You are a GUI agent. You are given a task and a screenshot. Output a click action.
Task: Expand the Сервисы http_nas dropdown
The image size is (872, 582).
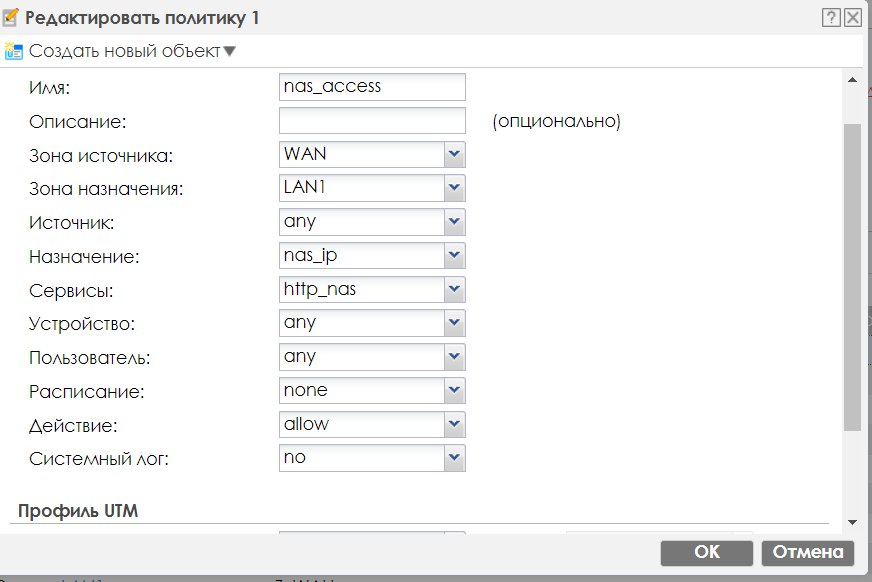point(455,290)
